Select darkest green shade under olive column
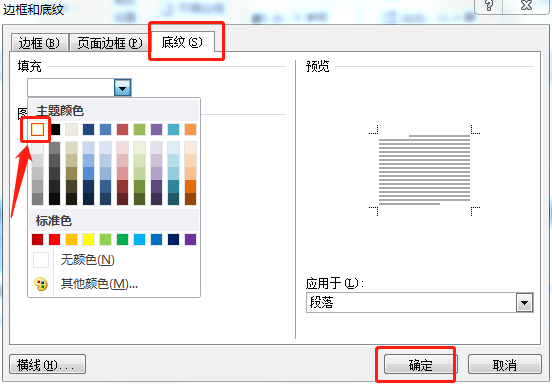This screenshot has width=552, height=384. pos(139,199)
